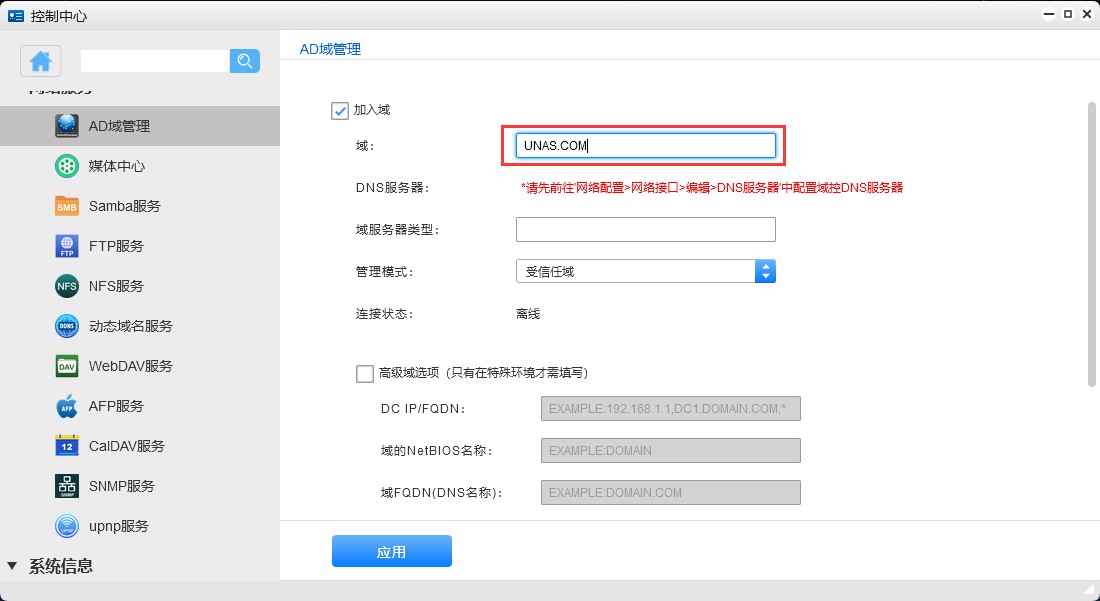
Task: Open the WebDAV服务 icon
Action: (67, 366)
